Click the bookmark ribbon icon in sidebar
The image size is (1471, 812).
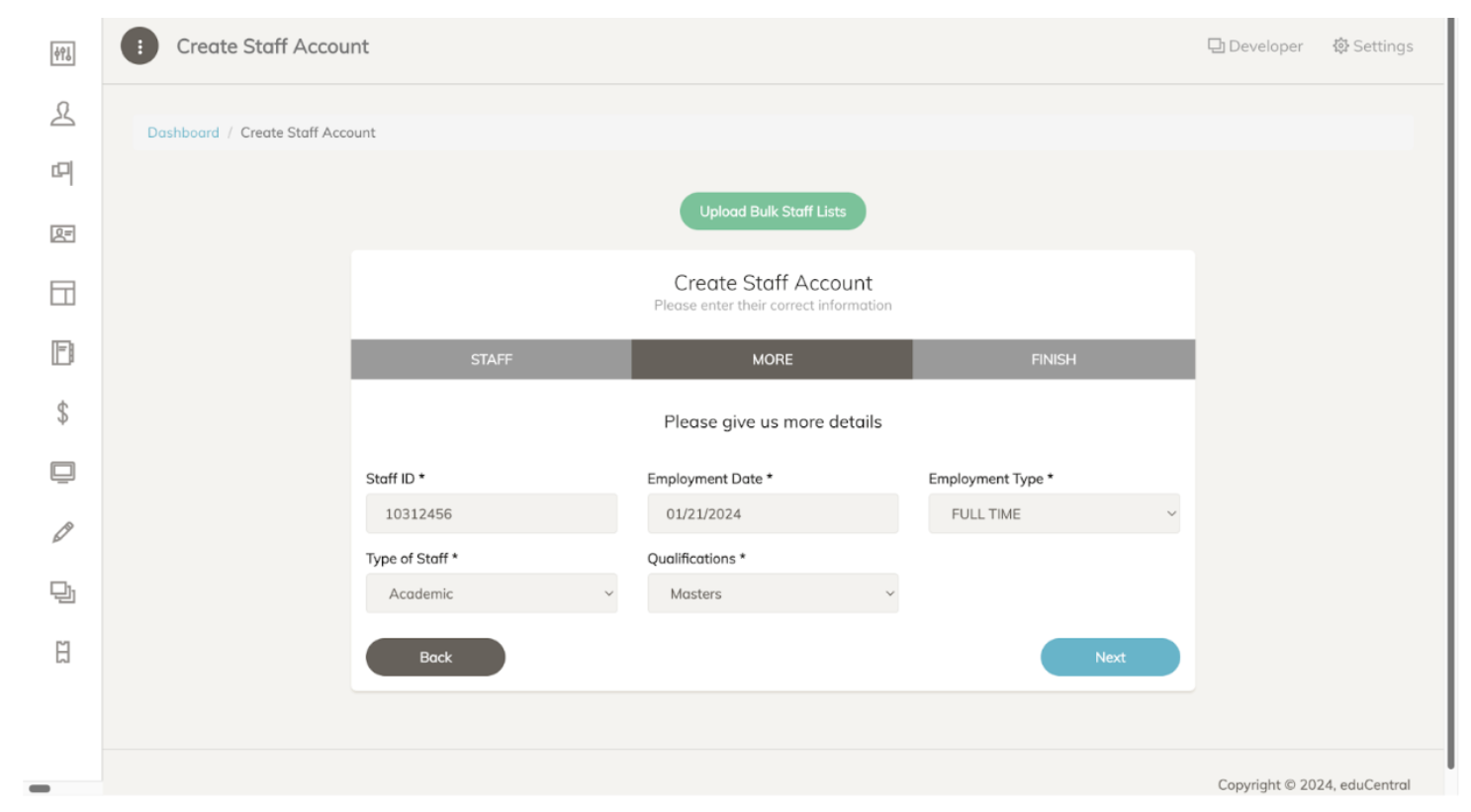click(62, 652)
